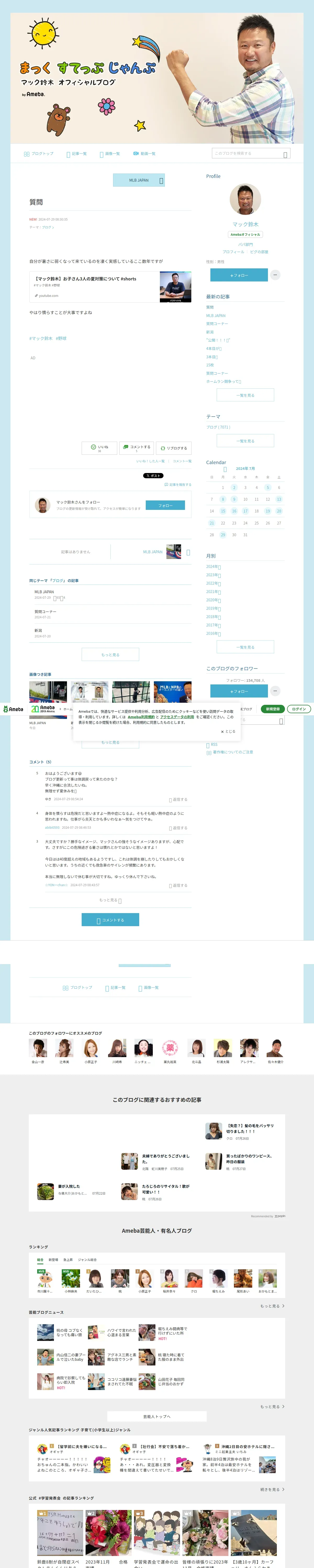Click the Amebaオフィシャル badge
Screen dimensions: 314x1568
pos(245,234)
